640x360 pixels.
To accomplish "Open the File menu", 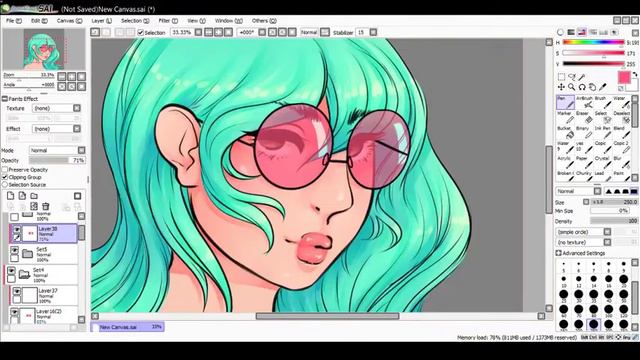I will click(x=13, y=20).
